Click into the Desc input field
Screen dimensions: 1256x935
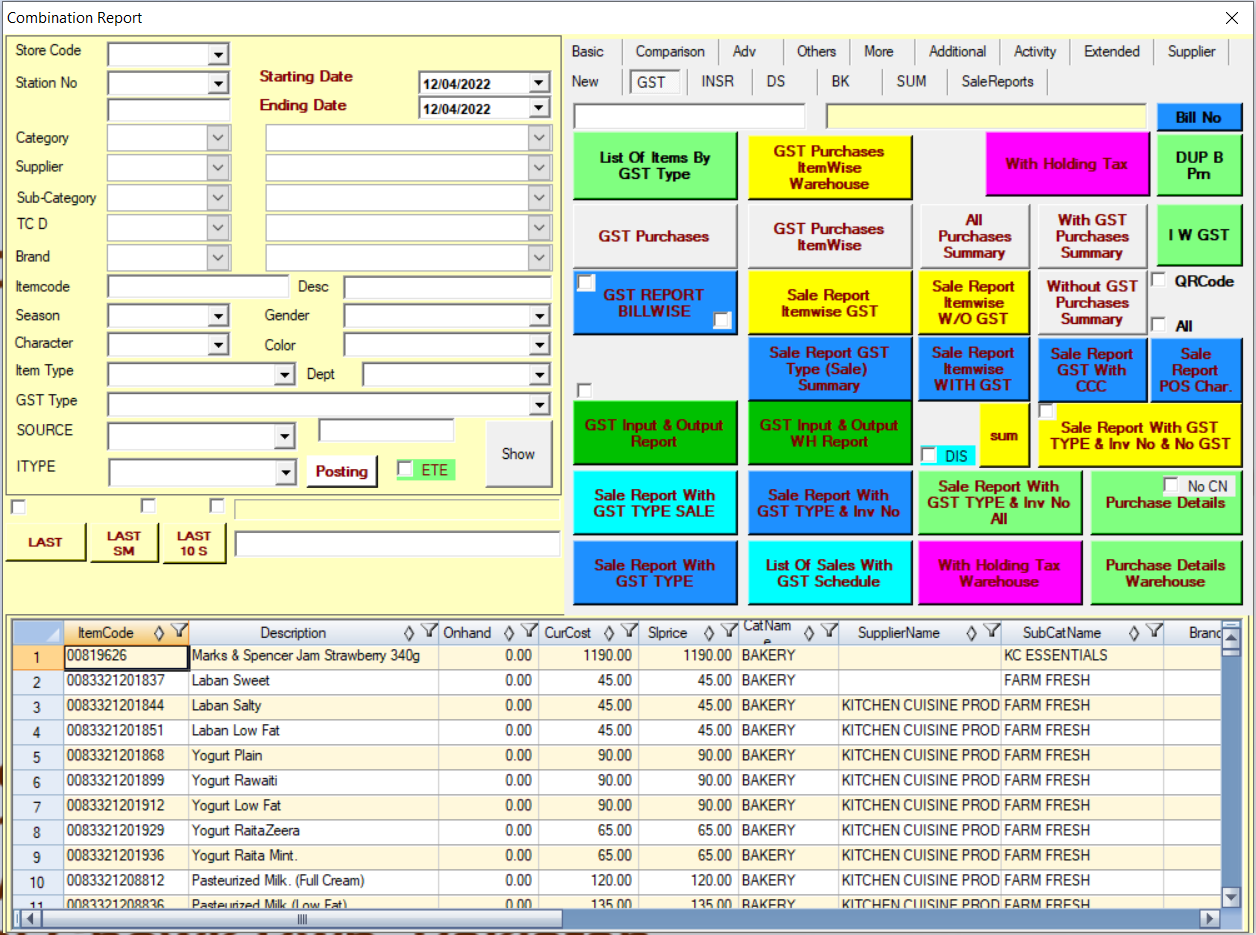(447, 287)
